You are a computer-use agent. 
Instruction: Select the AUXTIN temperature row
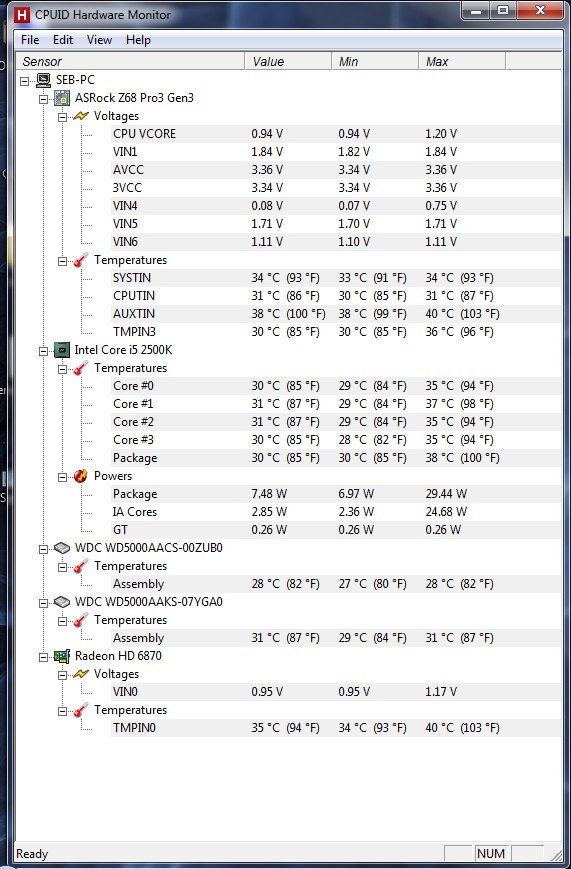(x=335, y=314)
